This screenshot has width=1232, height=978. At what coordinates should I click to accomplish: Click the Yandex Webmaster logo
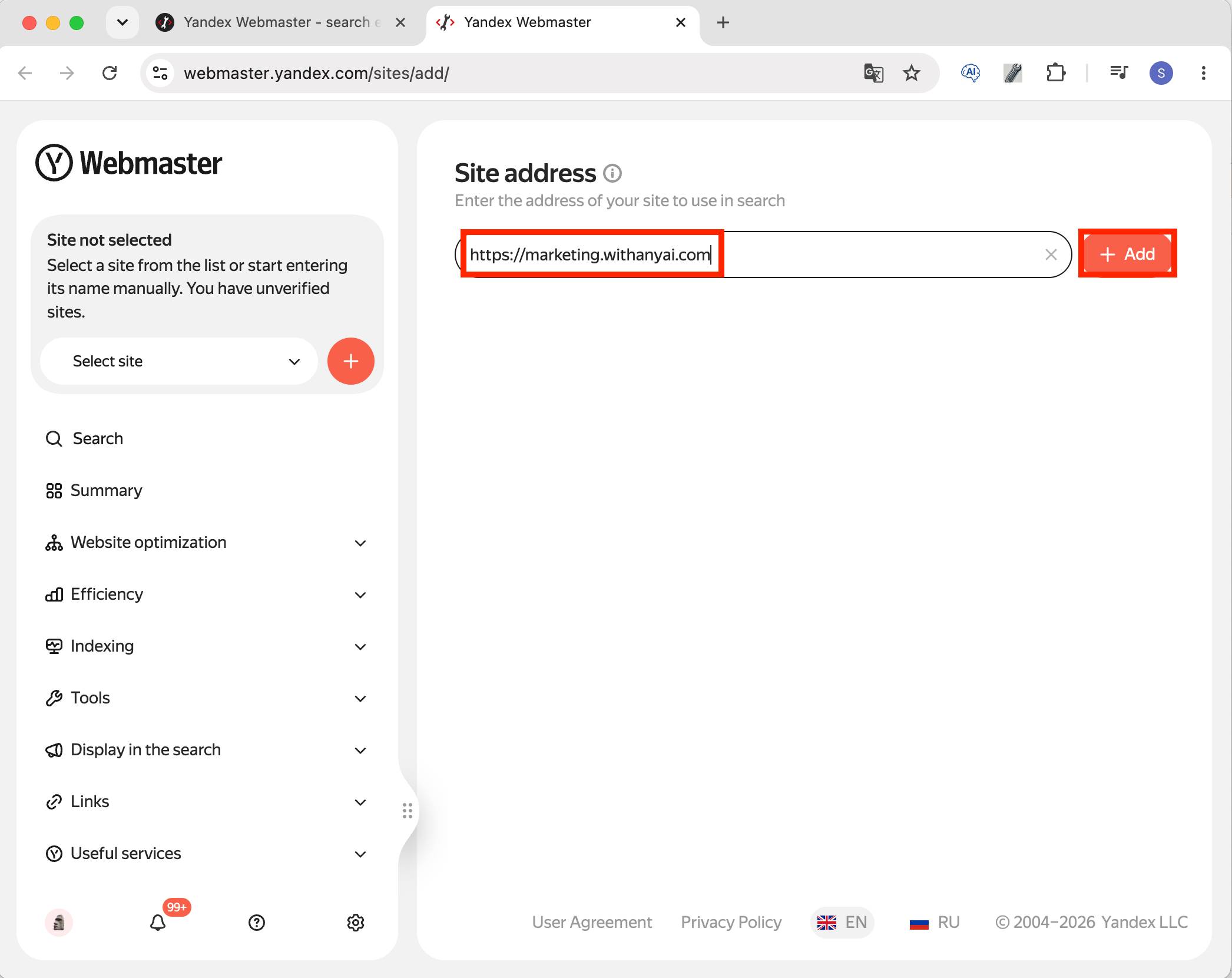tap(129, 163)
